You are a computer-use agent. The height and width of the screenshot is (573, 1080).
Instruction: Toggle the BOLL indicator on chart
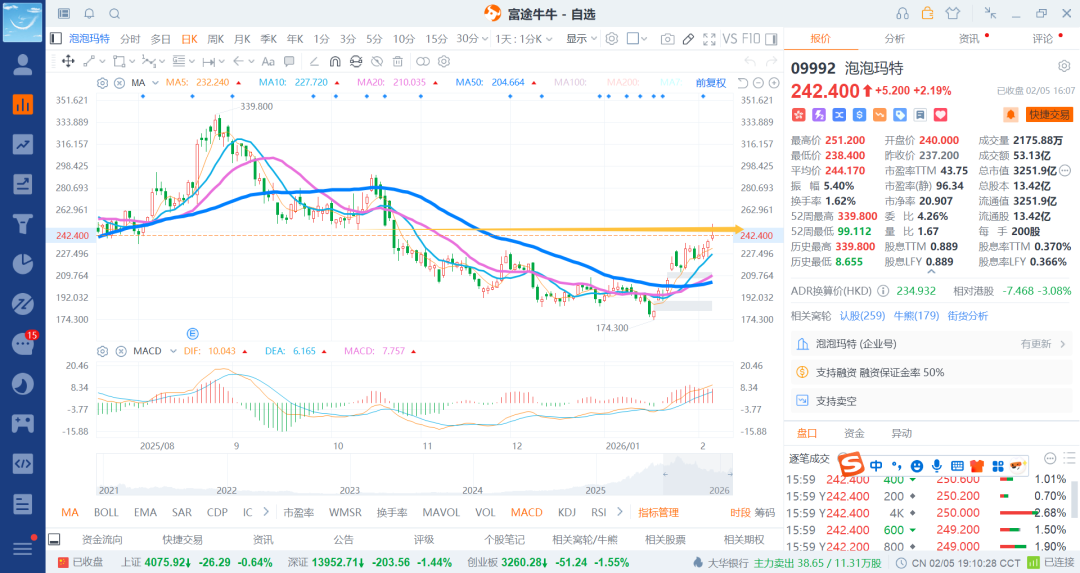[106, 512]
